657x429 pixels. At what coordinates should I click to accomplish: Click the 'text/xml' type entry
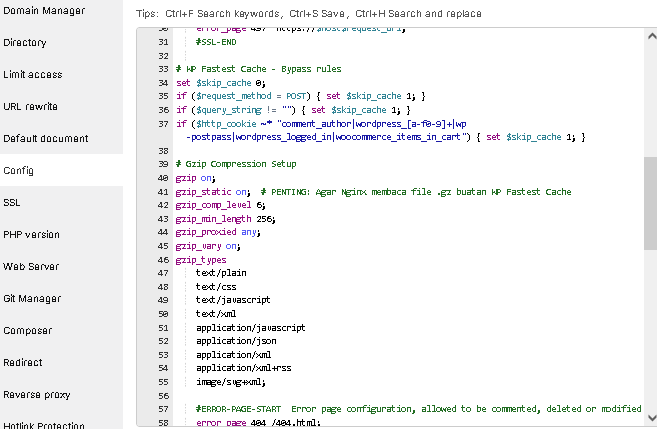[216, 314]
